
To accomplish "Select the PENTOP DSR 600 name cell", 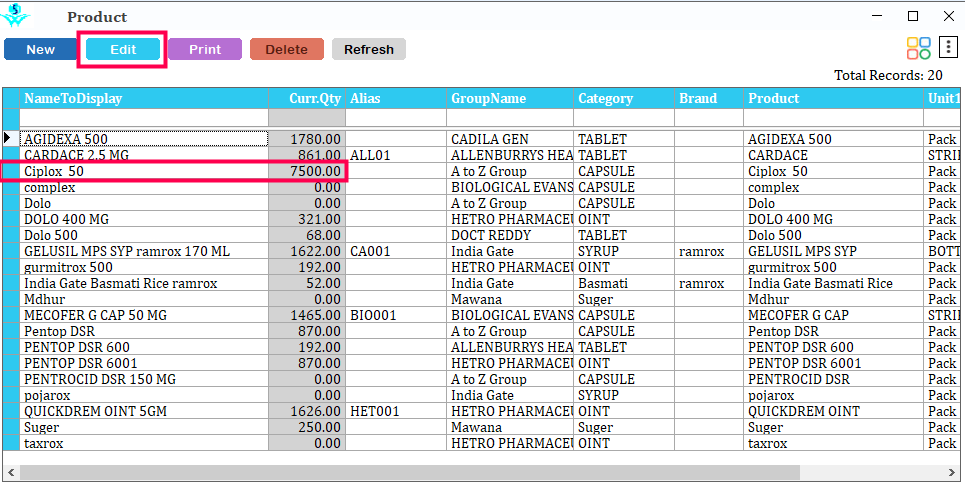I will click(x=144, y=347).
